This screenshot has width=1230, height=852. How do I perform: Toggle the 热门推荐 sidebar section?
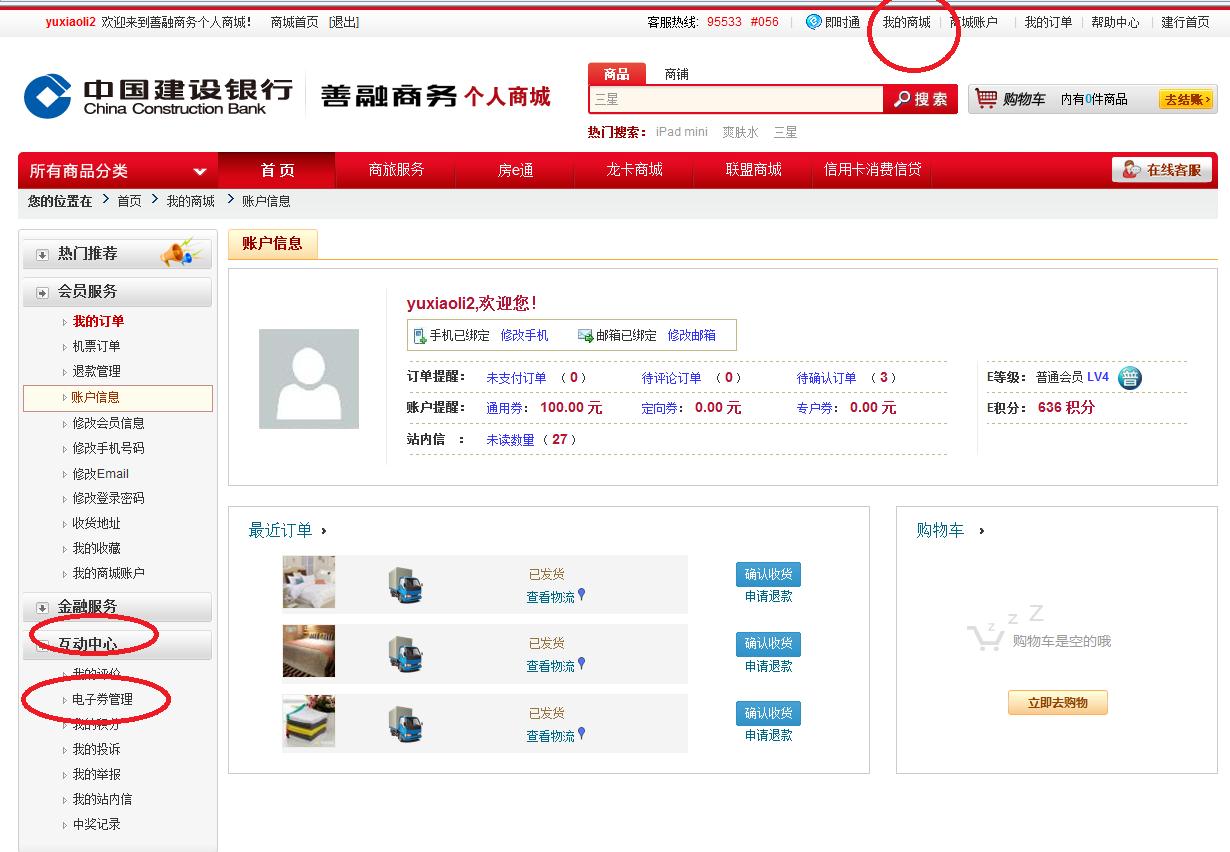pos(42,255)
